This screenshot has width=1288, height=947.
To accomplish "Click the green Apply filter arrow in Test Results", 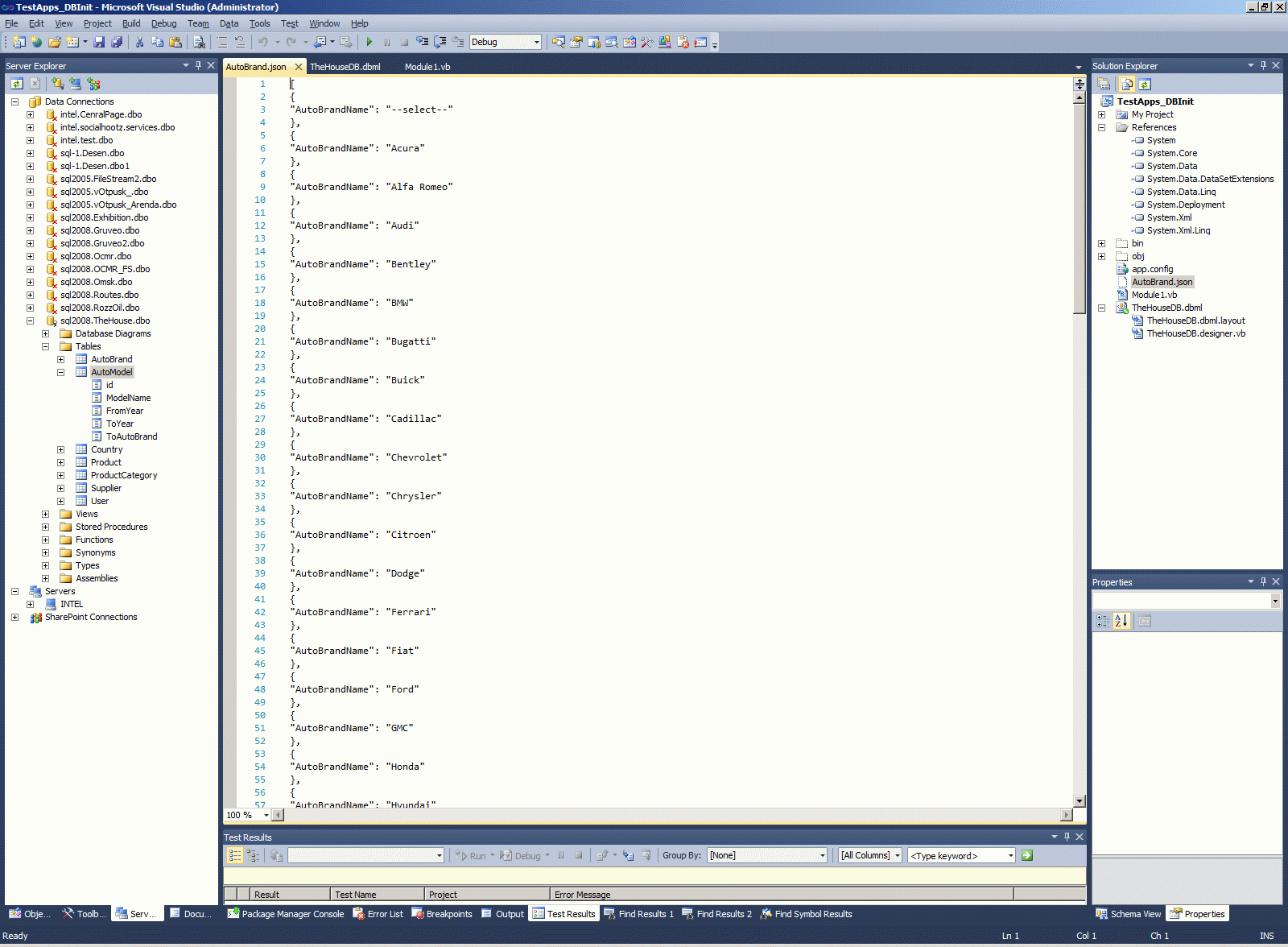I will pos(1027,855).
